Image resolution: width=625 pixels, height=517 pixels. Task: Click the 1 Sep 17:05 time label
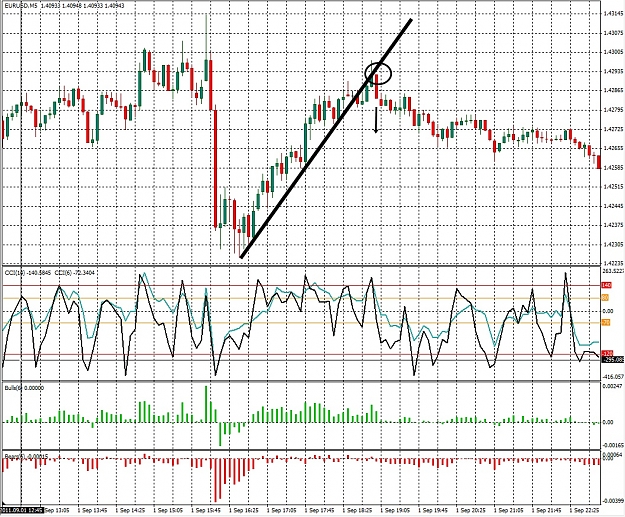pyautogui.click(x=282, y=510)
